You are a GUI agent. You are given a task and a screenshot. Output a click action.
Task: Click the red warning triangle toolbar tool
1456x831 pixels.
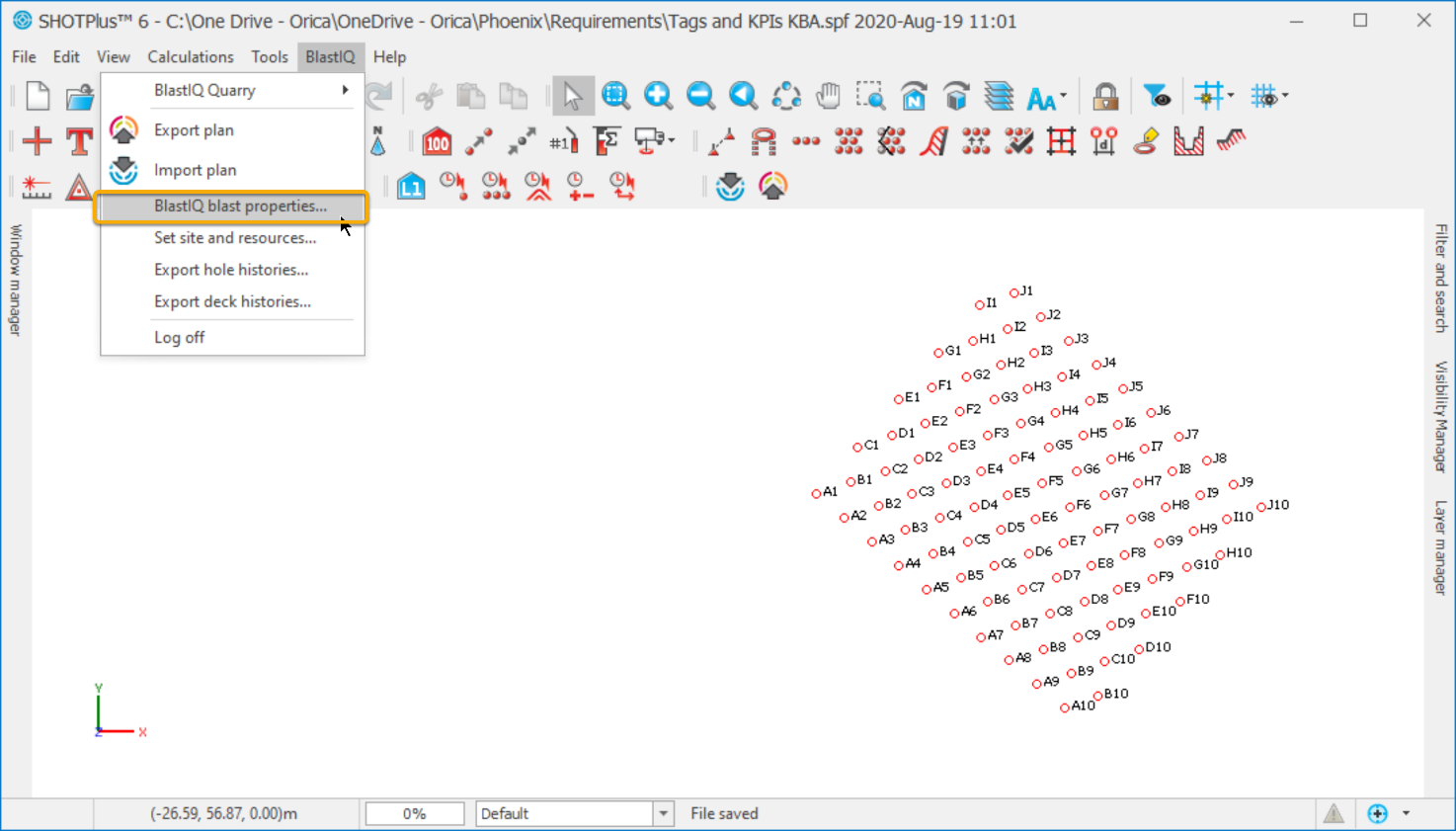pyautogui.click(x=78, y=186)
